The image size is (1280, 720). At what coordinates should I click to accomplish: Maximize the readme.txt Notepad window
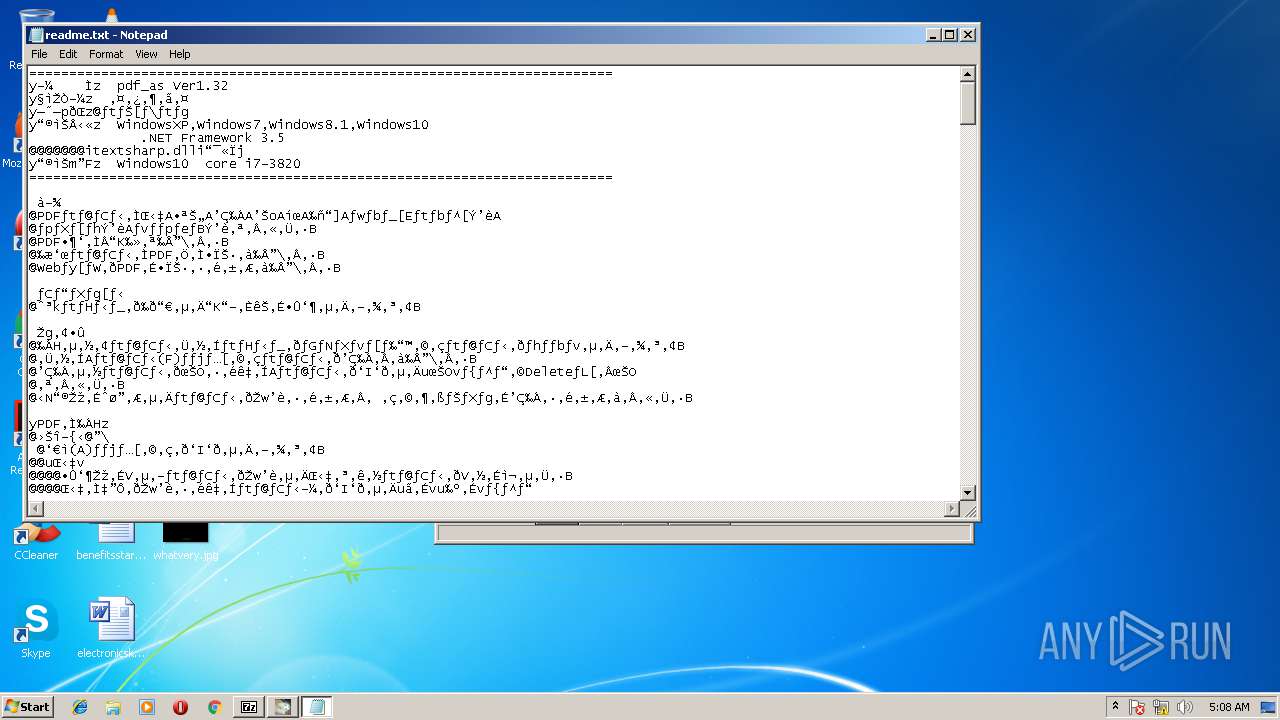(x=950, y=35)
